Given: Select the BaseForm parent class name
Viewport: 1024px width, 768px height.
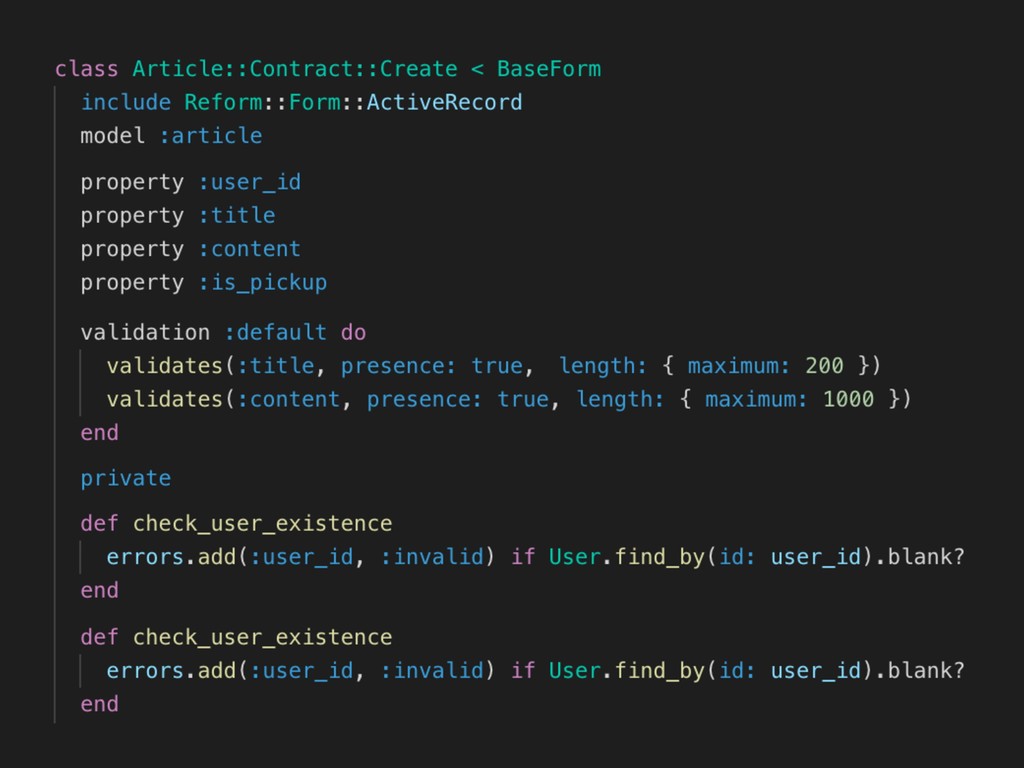Looking at the screenshot, I should pyautogui.click(x=549, y=69).
